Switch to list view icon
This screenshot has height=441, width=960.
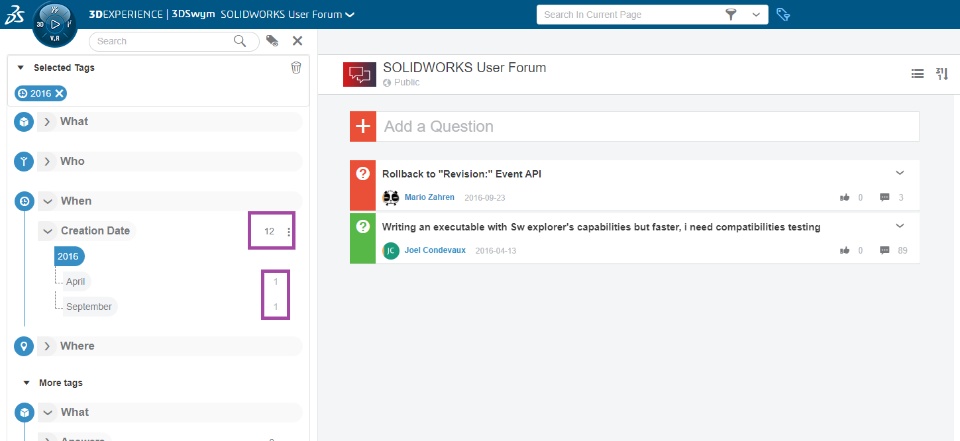coord(917,73)
